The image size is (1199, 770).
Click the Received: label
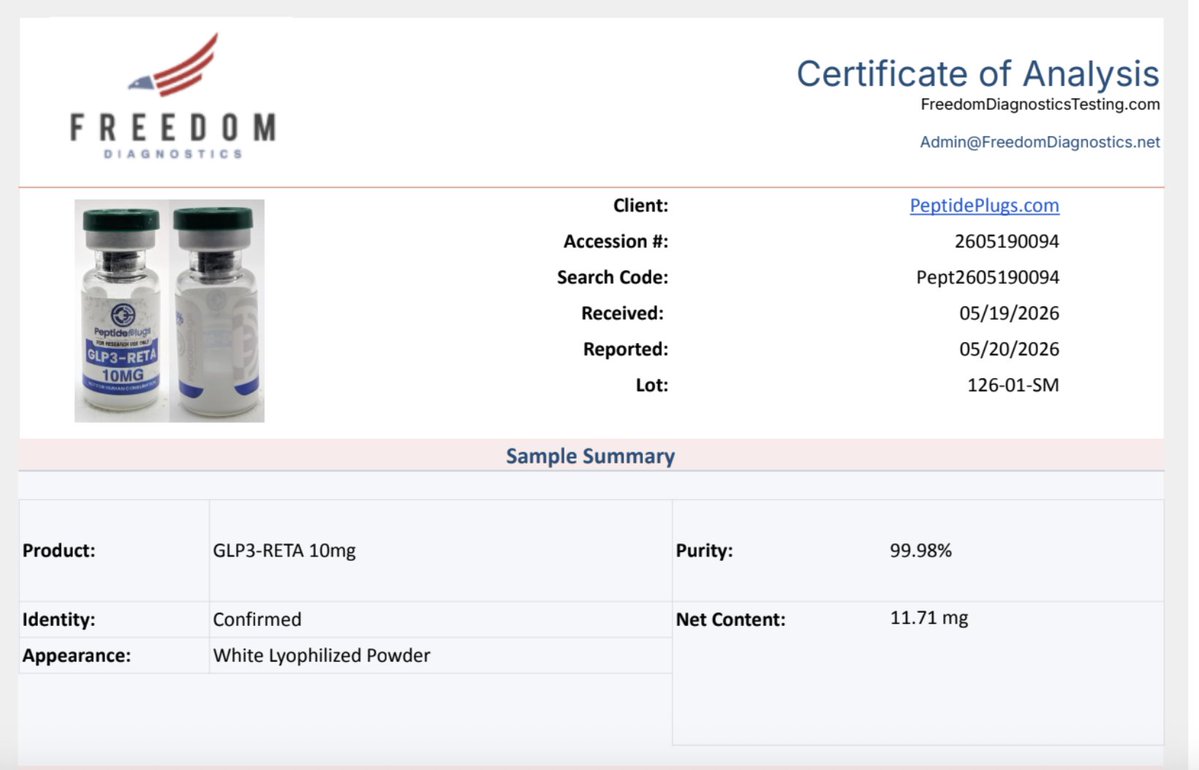tap(622, 314)
